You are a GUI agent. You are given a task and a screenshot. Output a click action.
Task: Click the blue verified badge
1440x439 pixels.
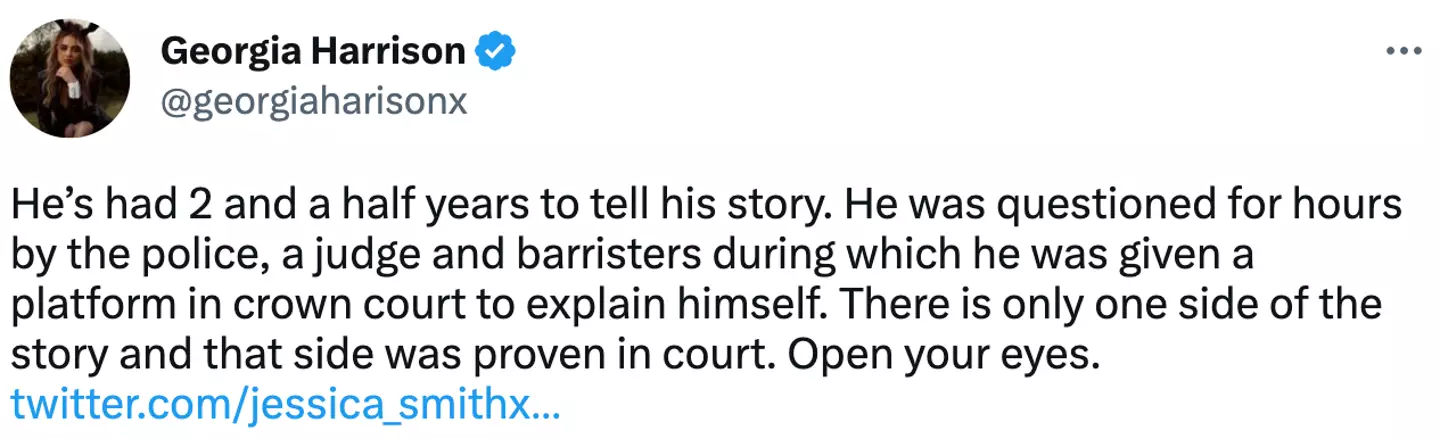(x=495, y=51)
